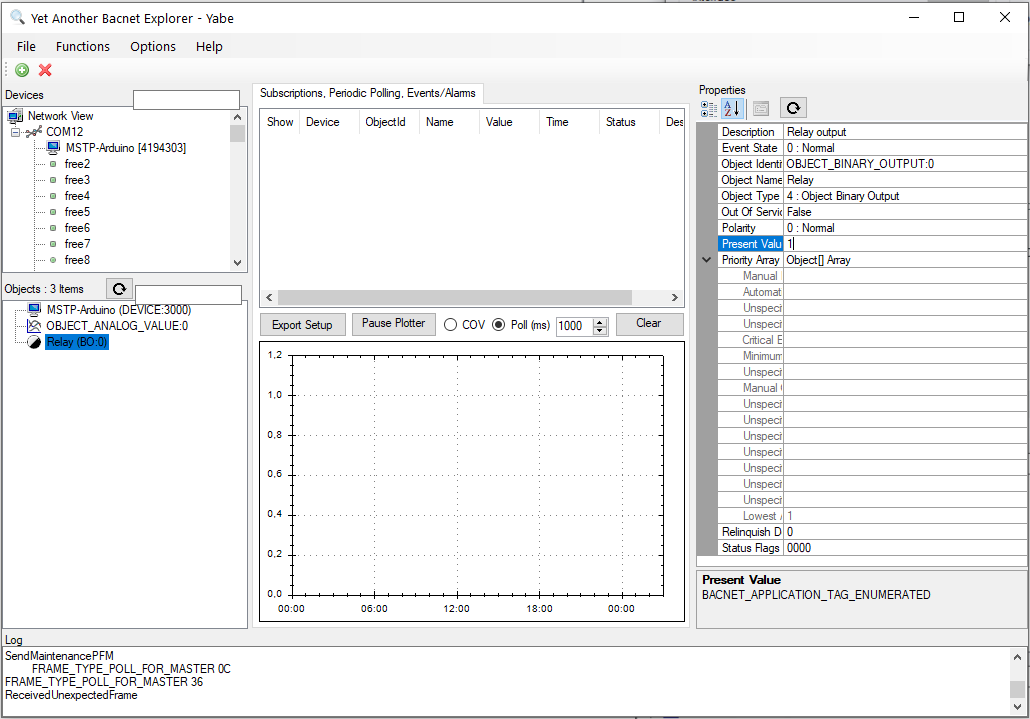Click the free3 node icon
1030x719 pixels.
53,180
